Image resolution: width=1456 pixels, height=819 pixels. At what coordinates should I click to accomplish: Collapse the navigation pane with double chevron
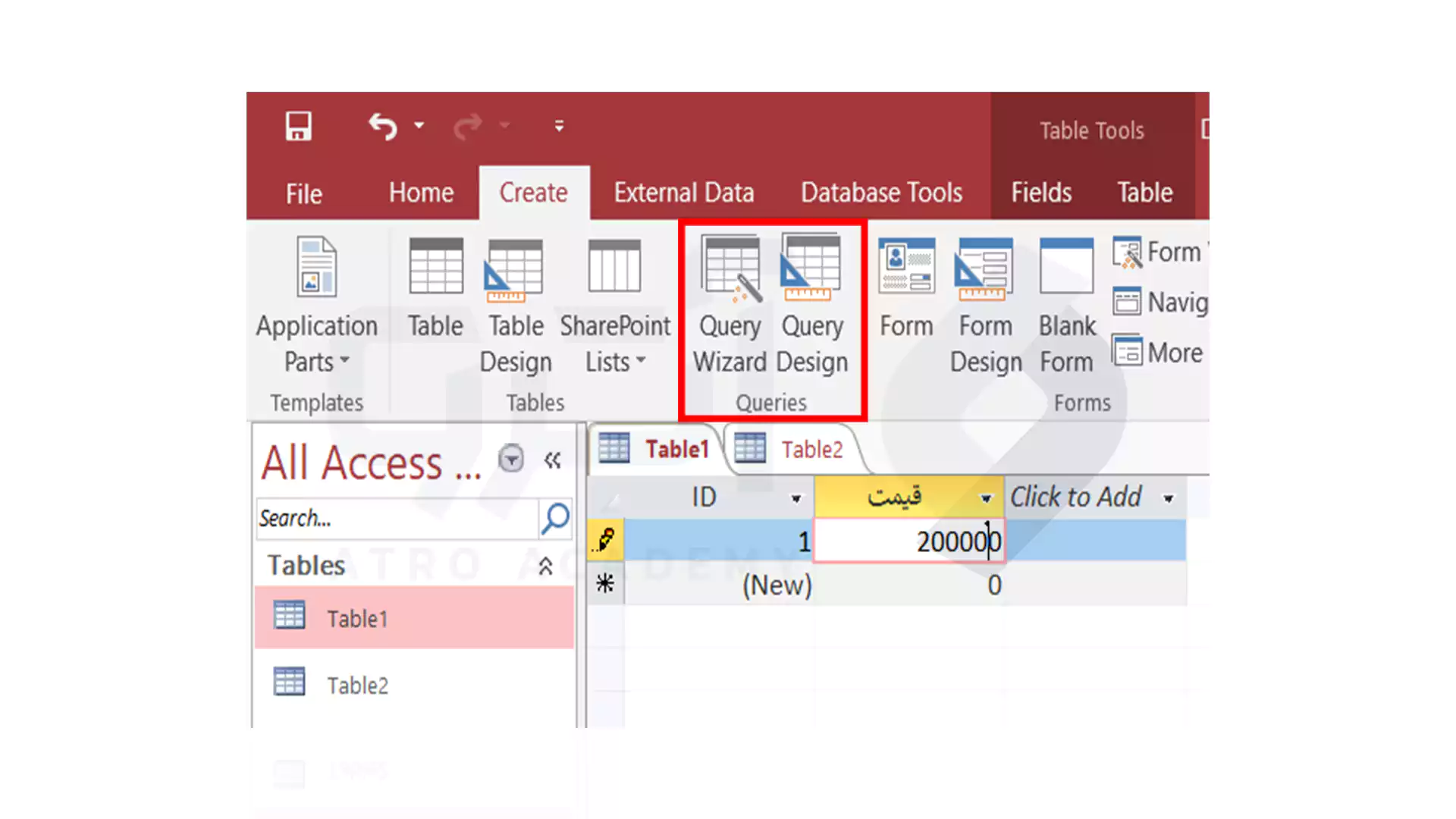tap(552, 460)
